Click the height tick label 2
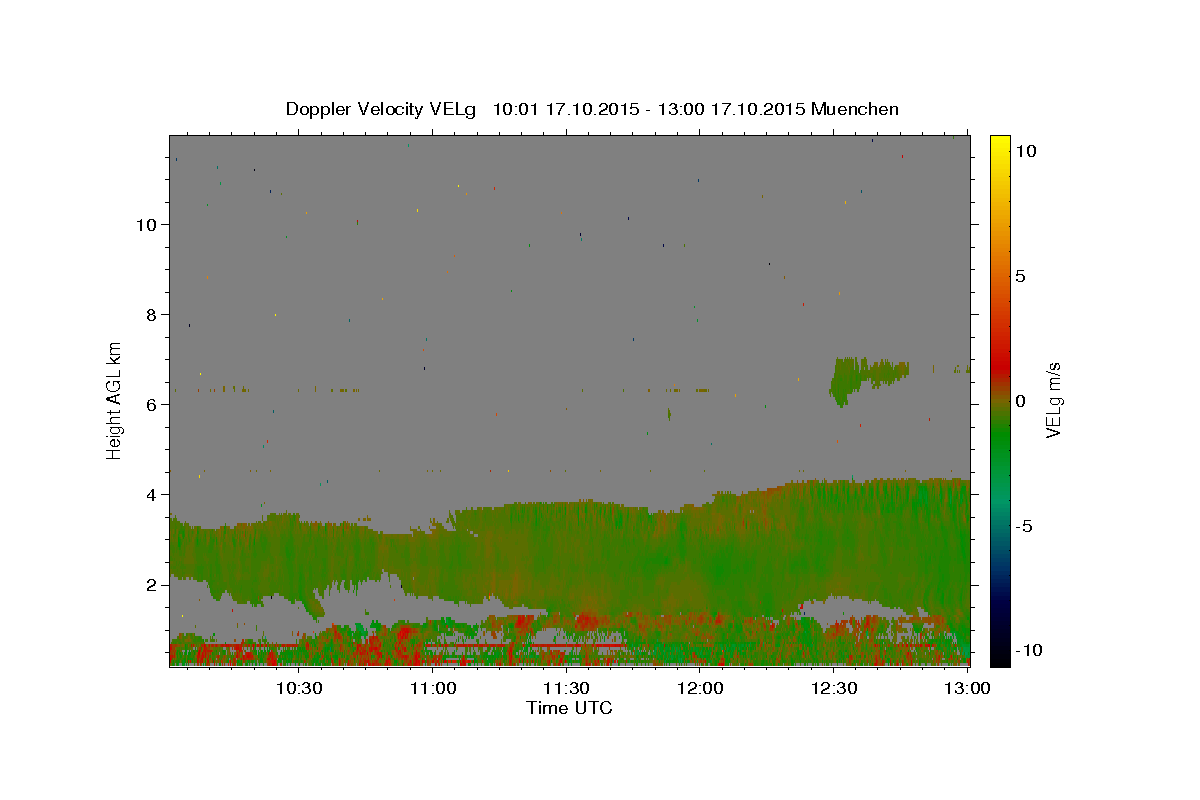1200x800 pixels. point(151,584)
